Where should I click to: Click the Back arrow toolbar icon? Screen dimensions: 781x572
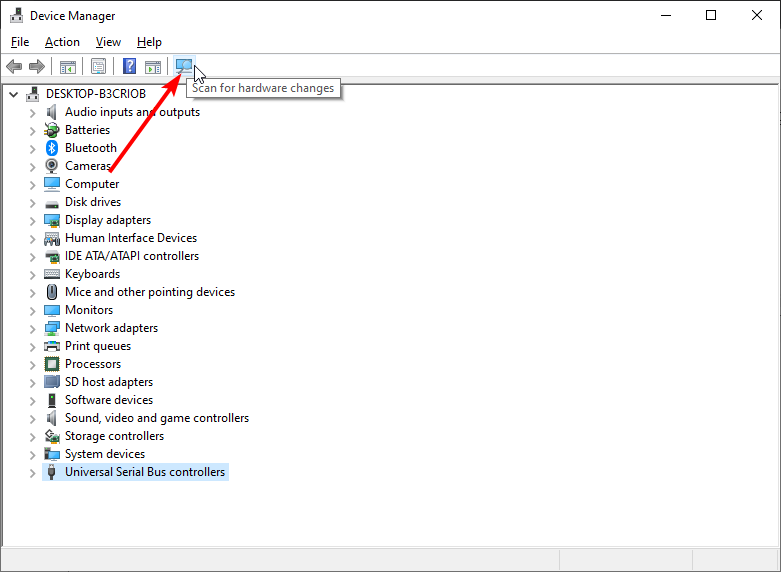tap(14, 66)
